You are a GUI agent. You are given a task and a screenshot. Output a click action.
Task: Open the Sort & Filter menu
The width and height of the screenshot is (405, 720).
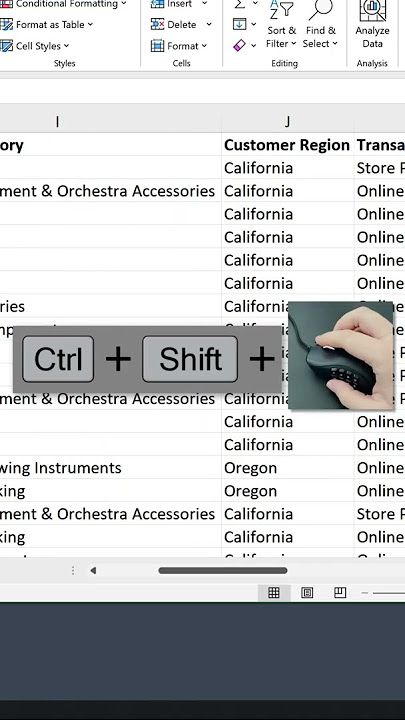click(x=281, y=26)
